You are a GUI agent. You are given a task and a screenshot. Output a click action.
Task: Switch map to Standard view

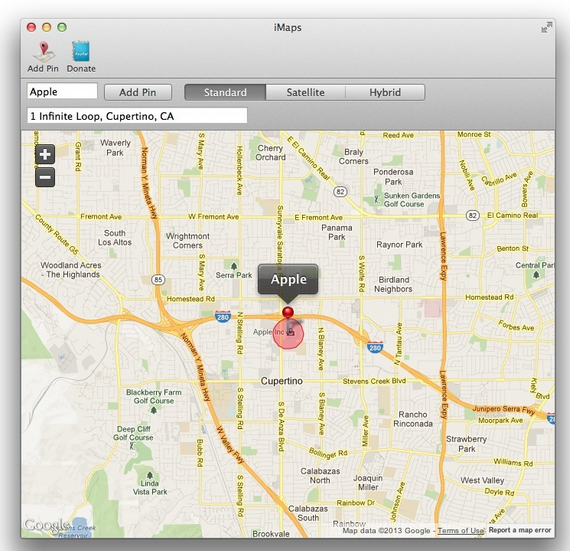225,92
